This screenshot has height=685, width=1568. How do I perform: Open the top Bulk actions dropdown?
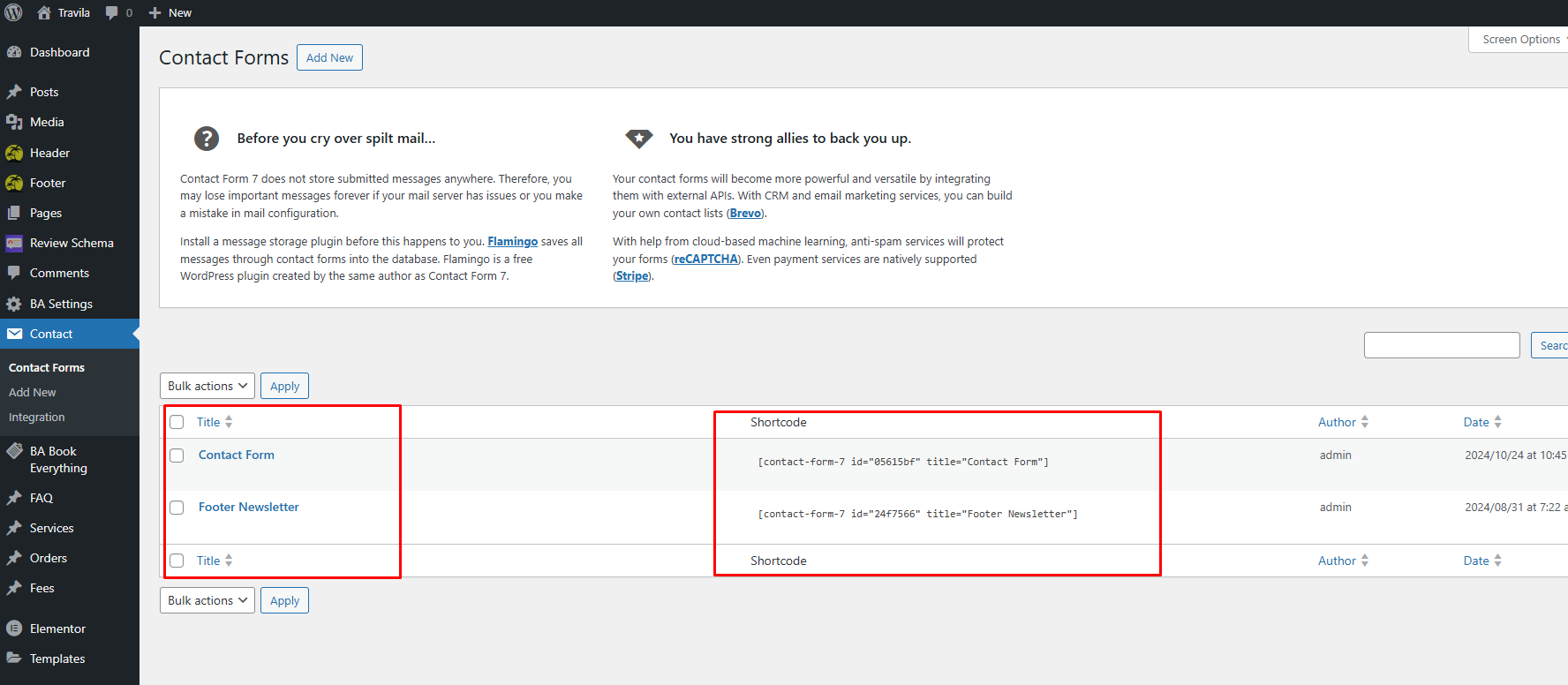[x=207, y=386]
